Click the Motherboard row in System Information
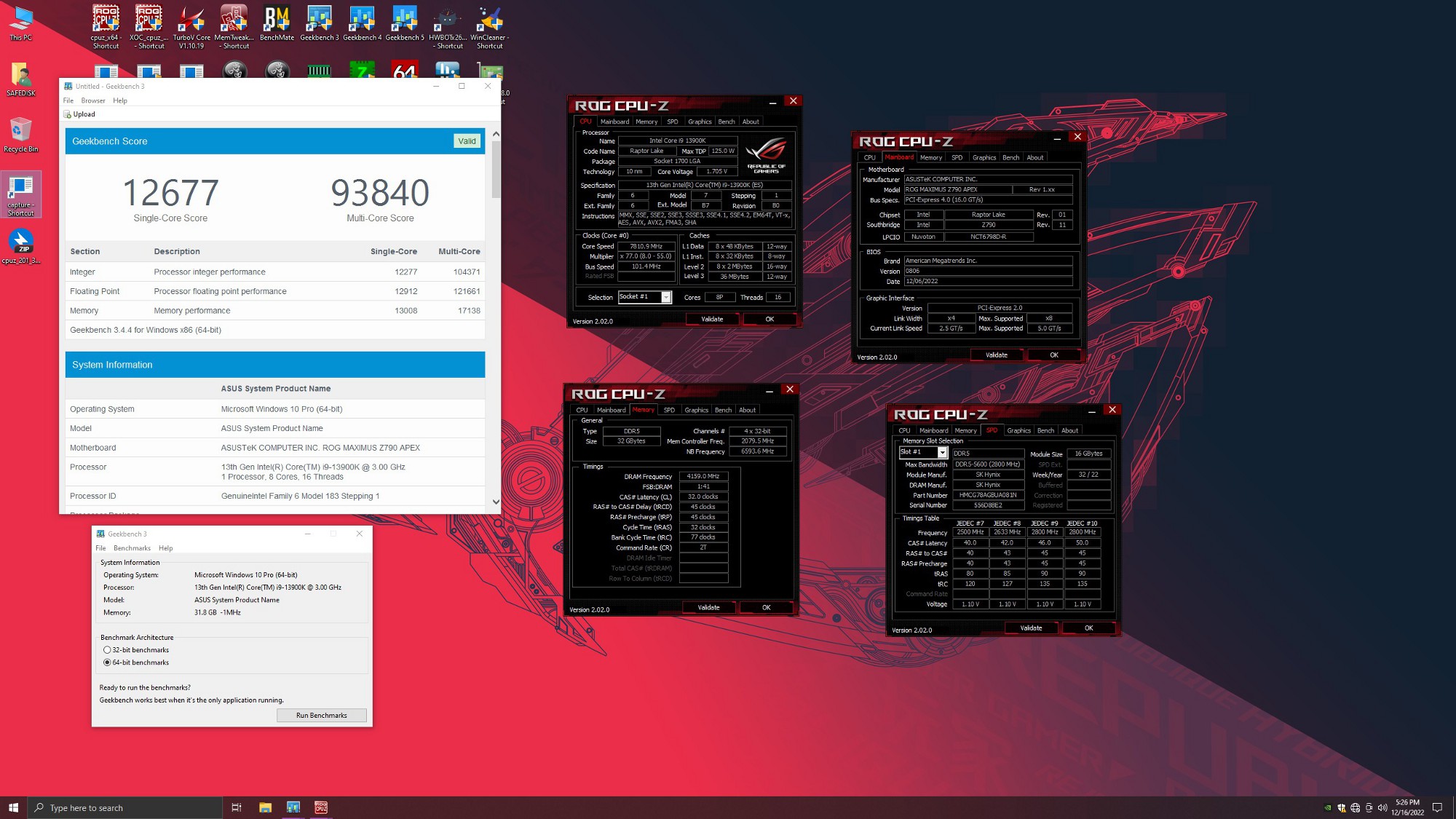1456x819 pixels. click(275, 448)
